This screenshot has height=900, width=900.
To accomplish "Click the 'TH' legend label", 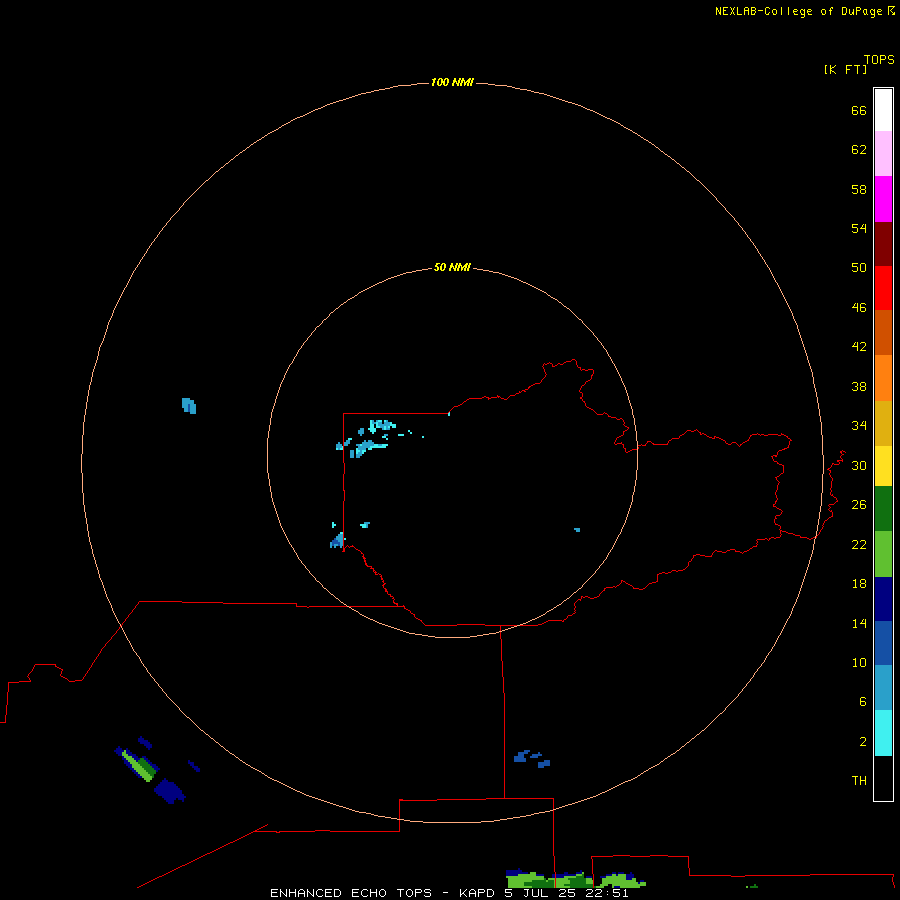I will point(859,780).
